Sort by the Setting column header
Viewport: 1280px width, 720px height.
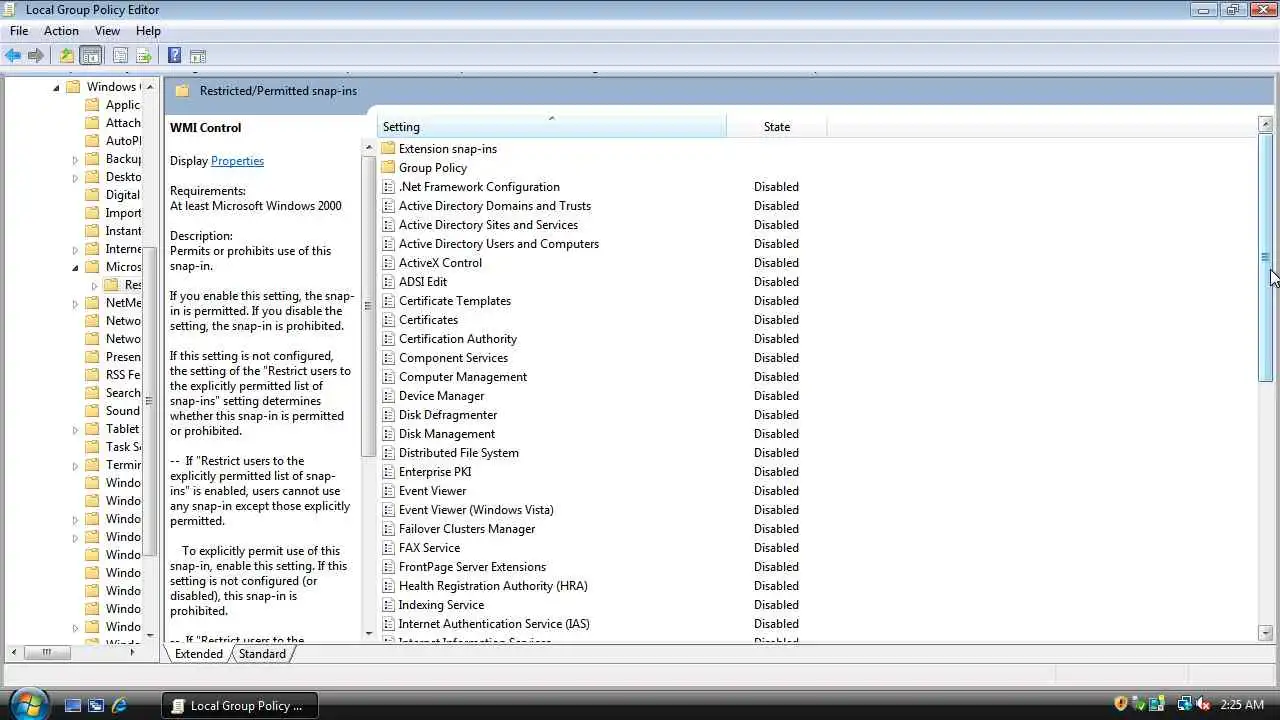tap(552, 127)
